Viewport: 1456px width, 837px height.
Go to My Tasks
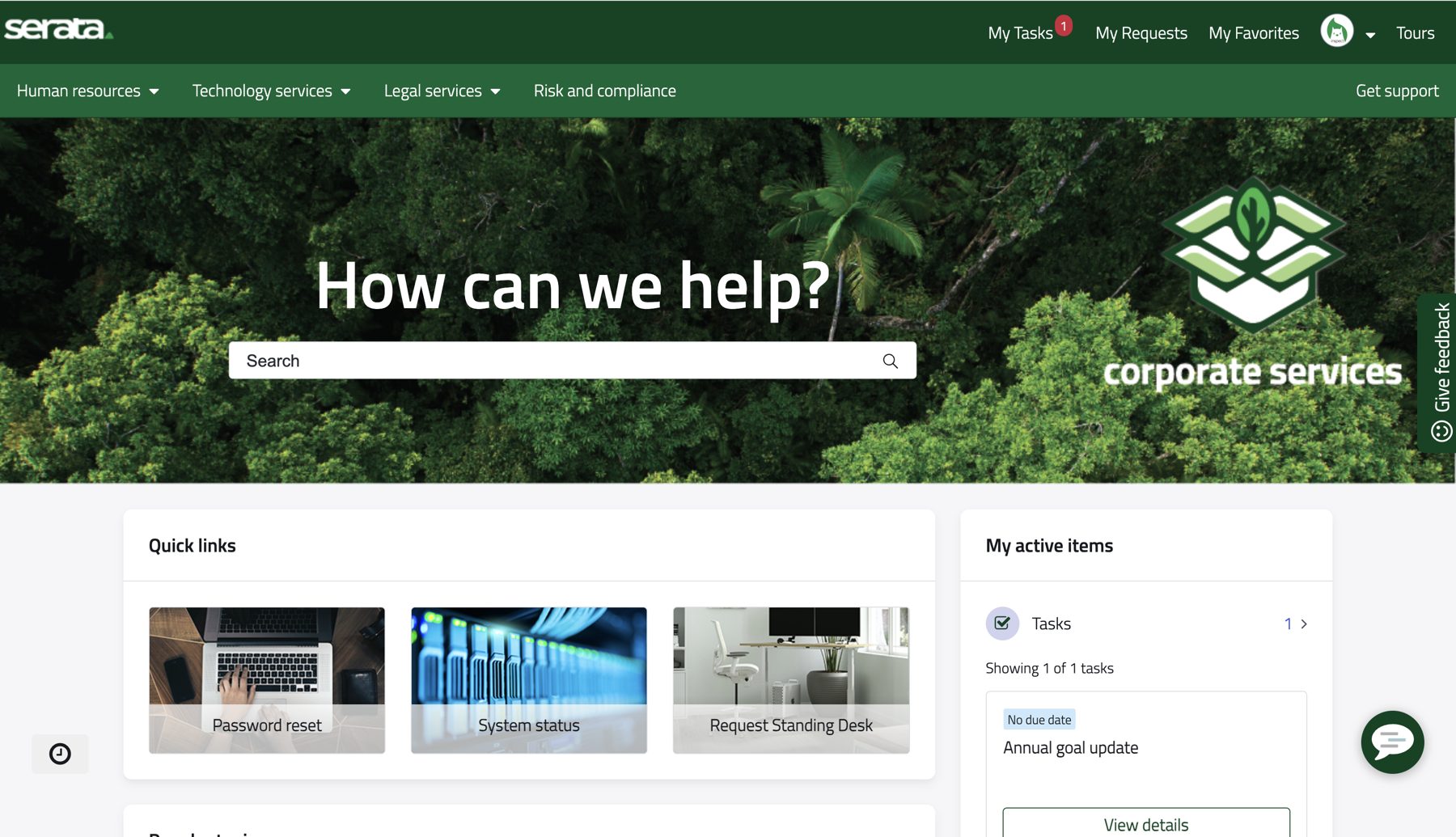1020,33
